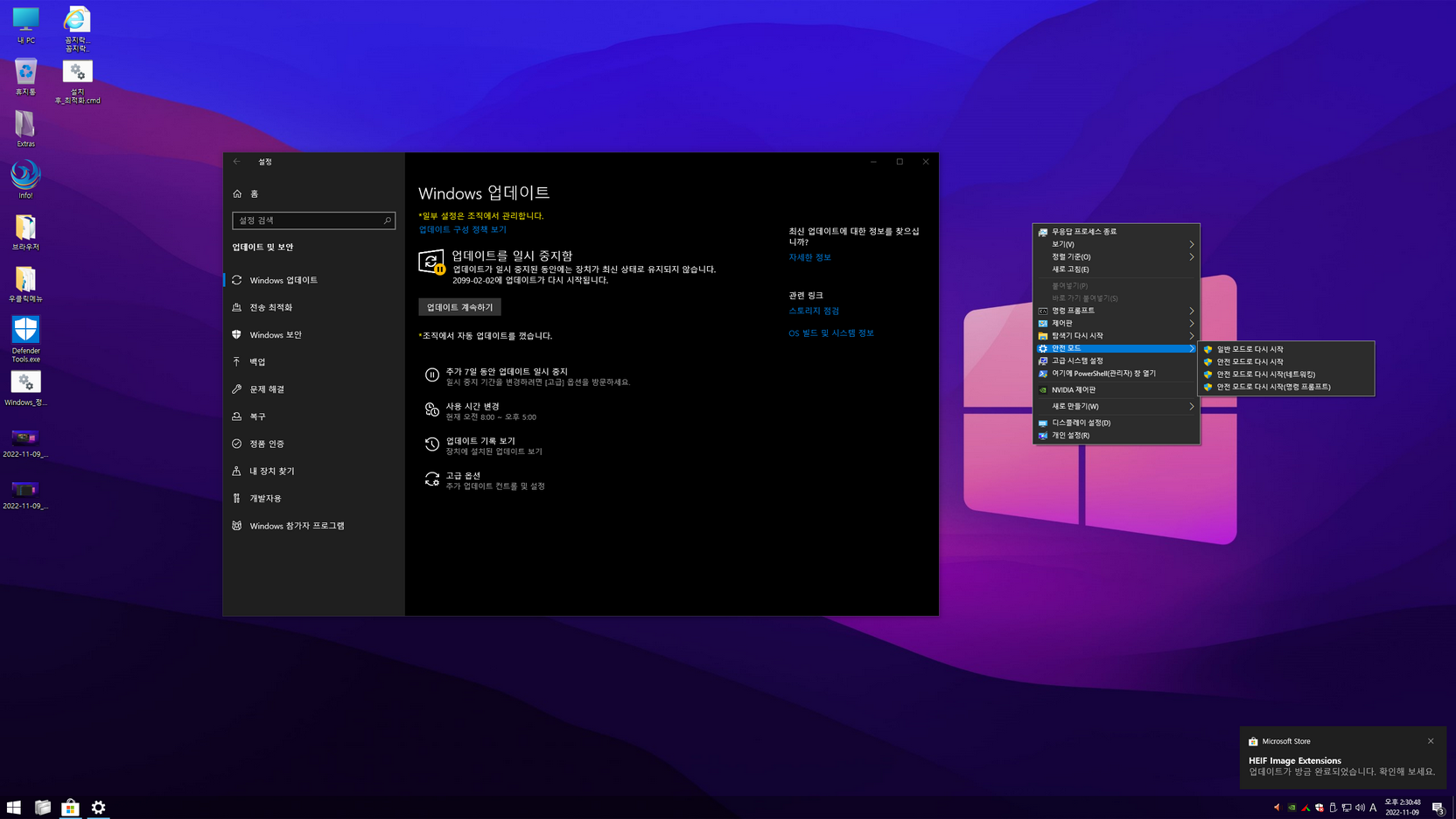This screenshot has width=1456, height=819.
Task: Open 디스플레이 설정(D) from context menu
Action: coord(1116,423)
